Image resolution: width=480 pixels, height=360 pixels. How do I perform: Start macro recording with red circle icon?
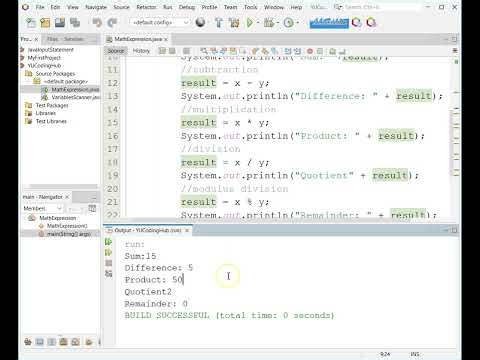point(310,51)
